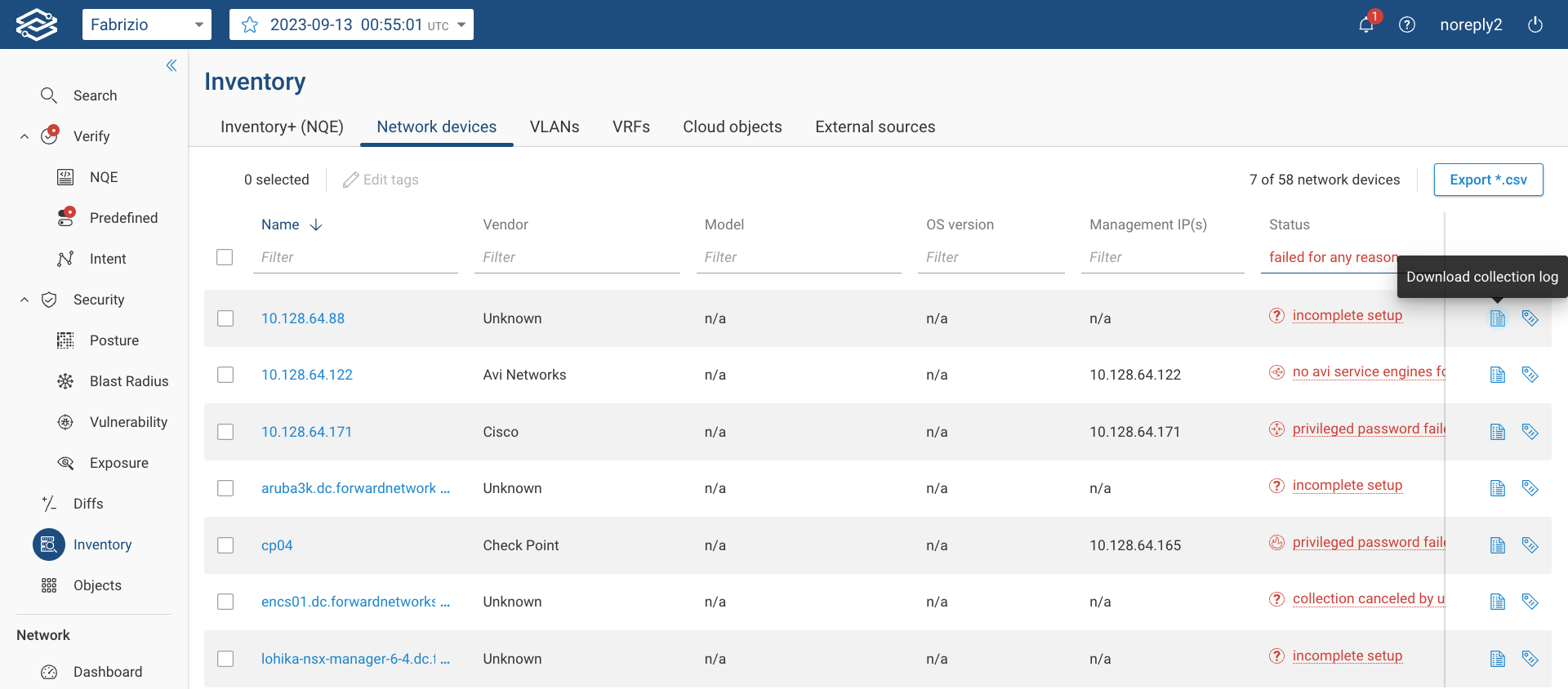This screenshot has width=1568, height=689.
Task: Star the current snapshot as favorite
Action: 250,24
